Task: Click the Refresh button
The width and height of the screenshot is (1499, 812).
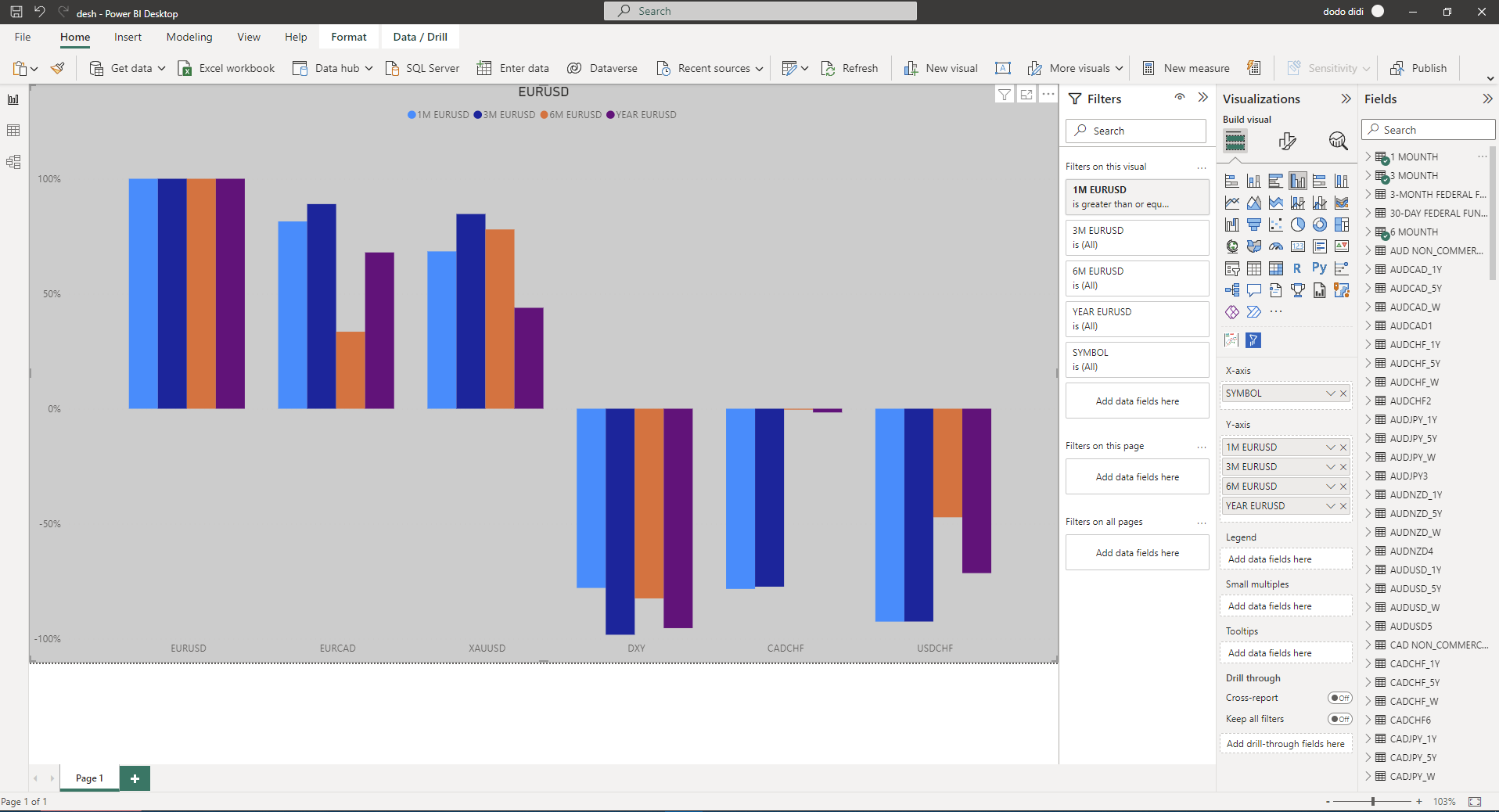Action: point(850,68)
